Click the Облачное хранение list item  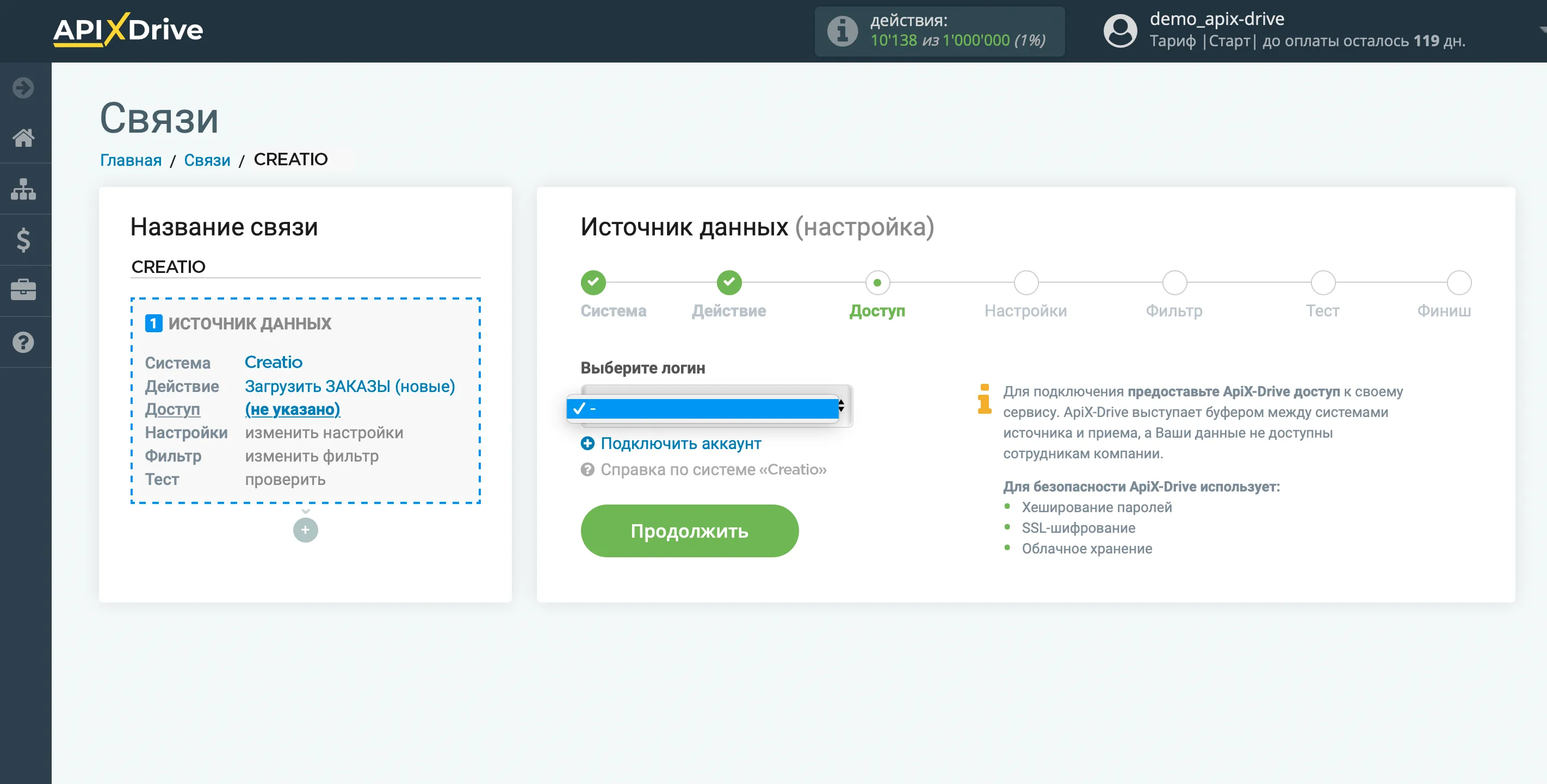tap(1087, 548)
